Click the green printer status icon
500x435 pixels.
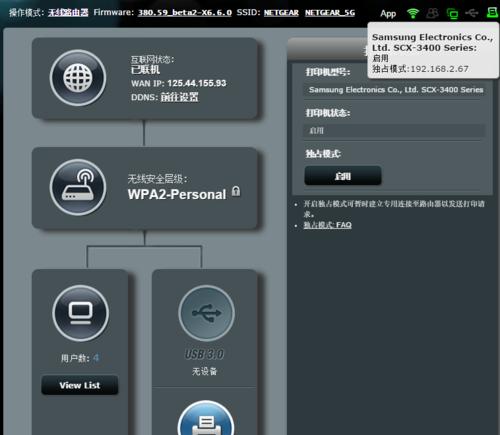pyautogui.click(x=492, y=13)
